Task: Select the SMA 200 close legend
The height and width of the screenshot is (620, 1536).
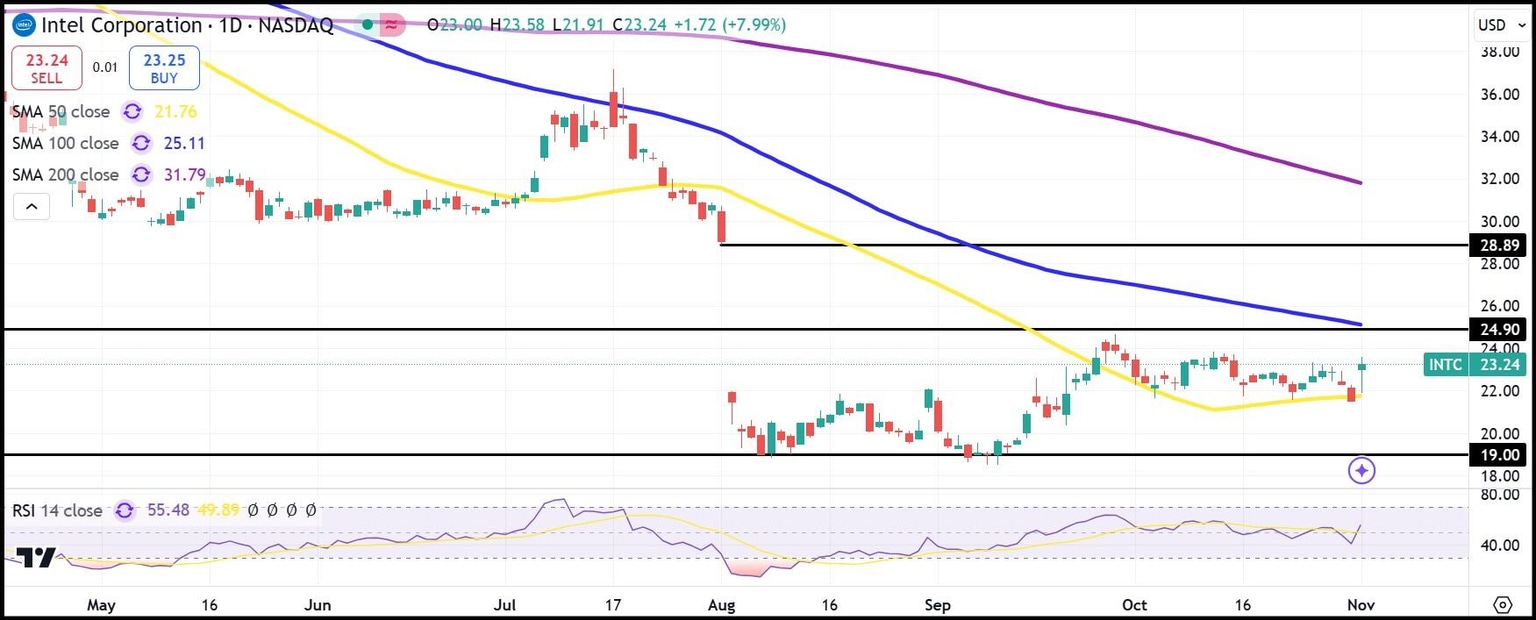Action: [65, 175]
